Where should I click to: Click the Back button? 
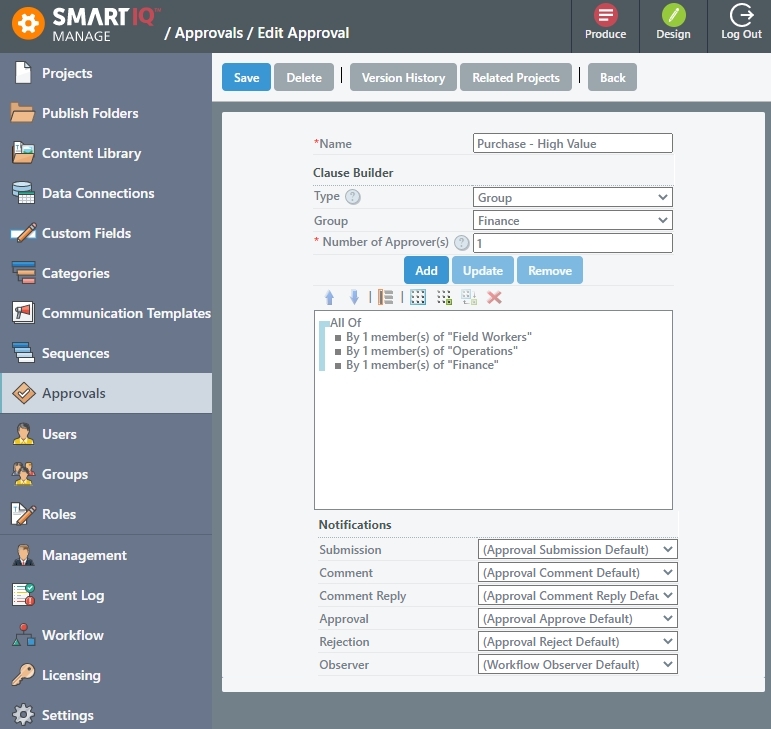(x=612, y=77)
